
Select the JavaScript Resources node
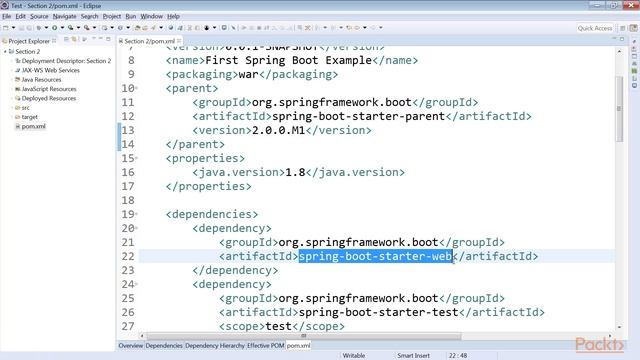(49, 89)
